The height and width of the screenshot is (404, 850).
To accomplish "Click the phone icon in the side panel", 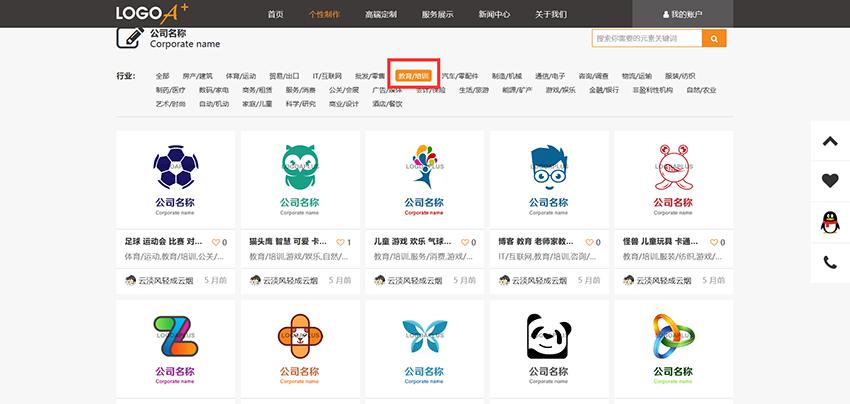I will [x=830, y=262].
